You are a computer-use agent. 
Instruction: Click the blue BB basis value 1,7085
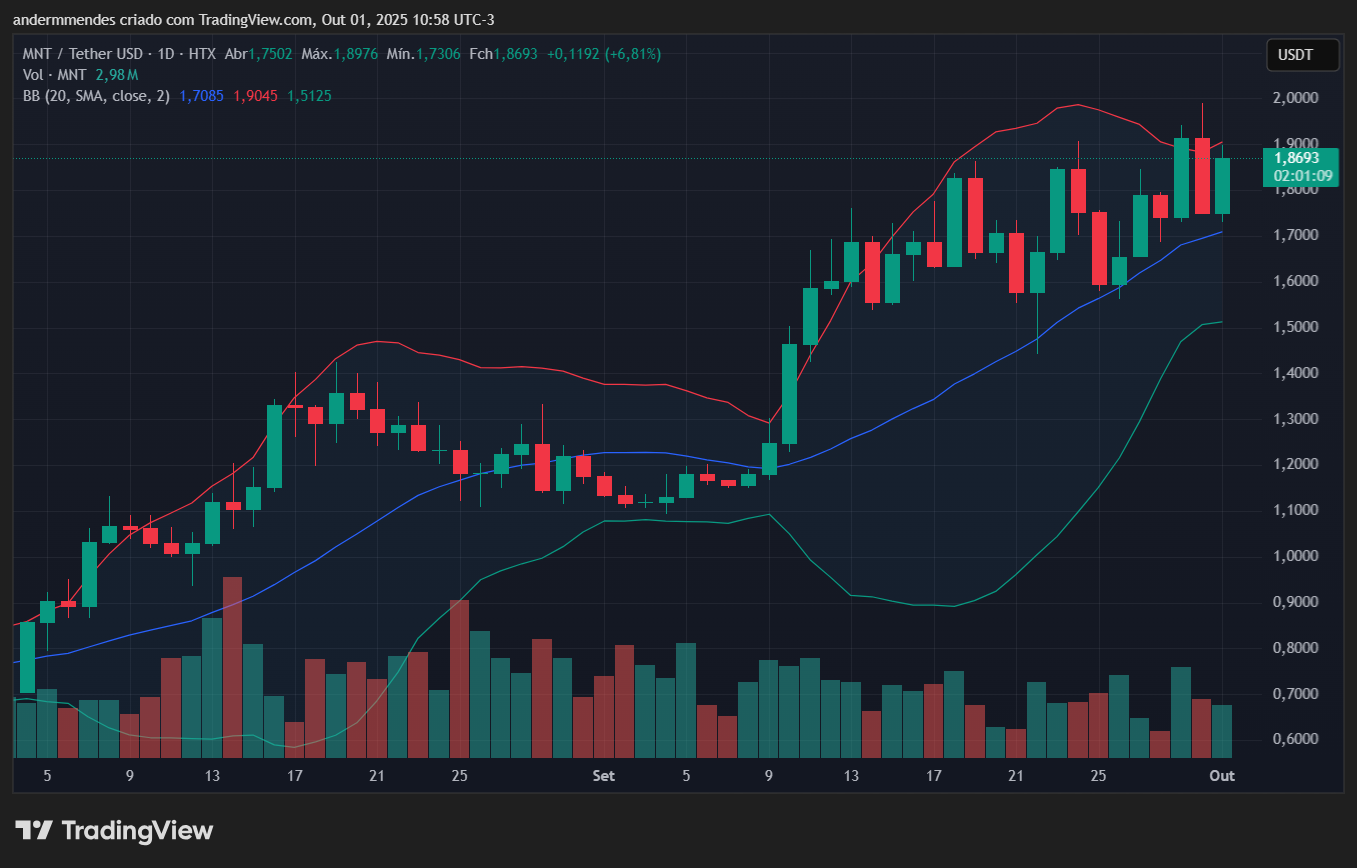click(x=202, y=96)
